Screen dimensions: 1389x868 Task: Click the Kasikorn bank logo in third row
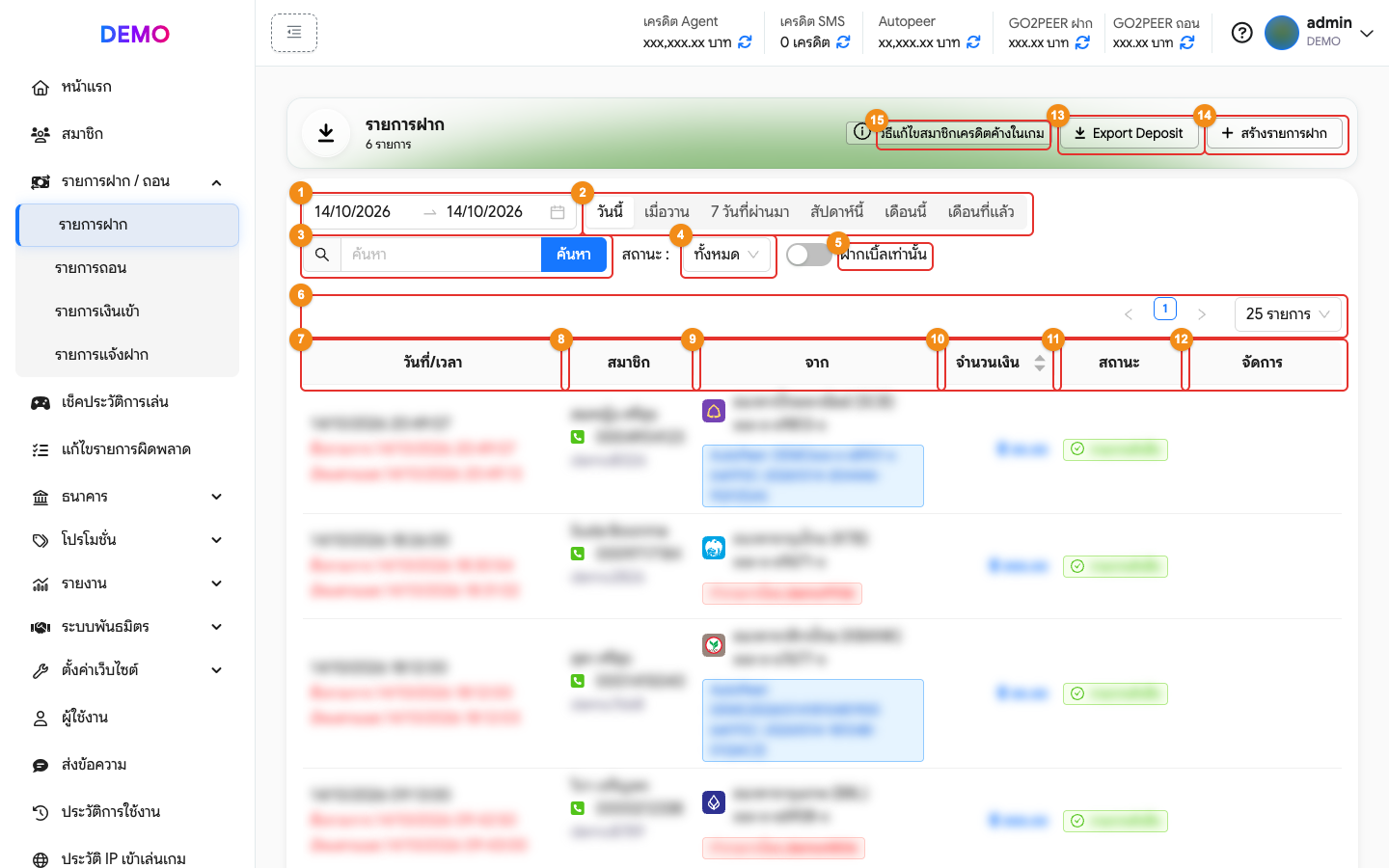click(x=714, y=645)
